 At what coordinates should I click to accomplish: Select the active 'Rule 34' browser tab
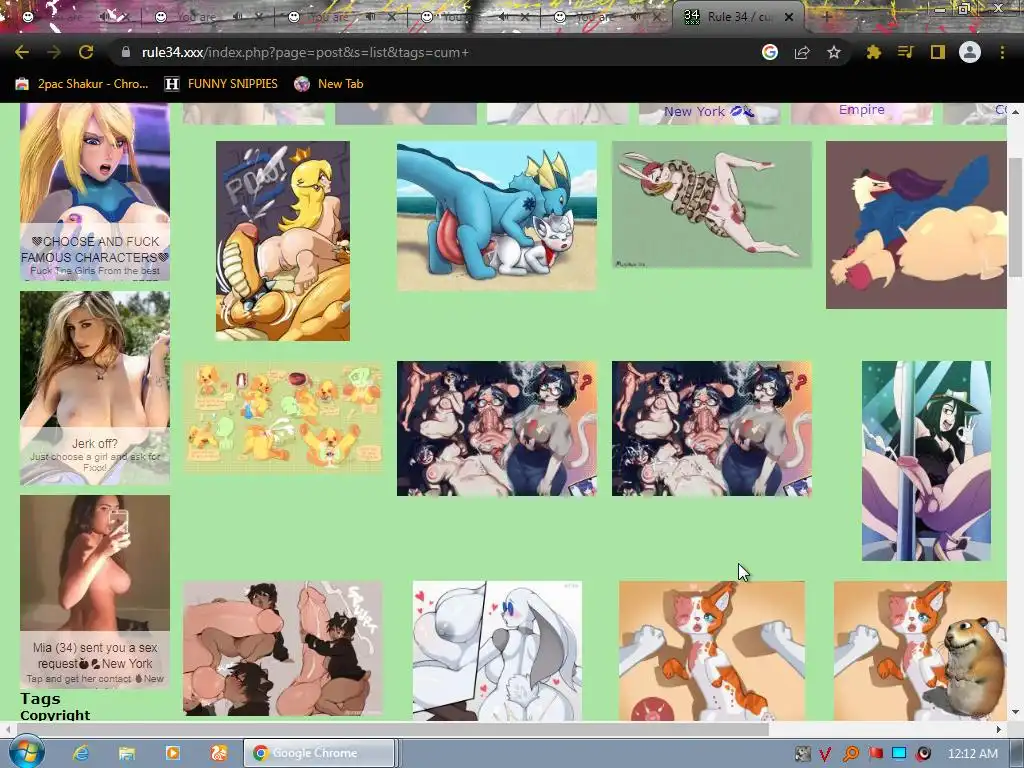(x=738, y=17)
